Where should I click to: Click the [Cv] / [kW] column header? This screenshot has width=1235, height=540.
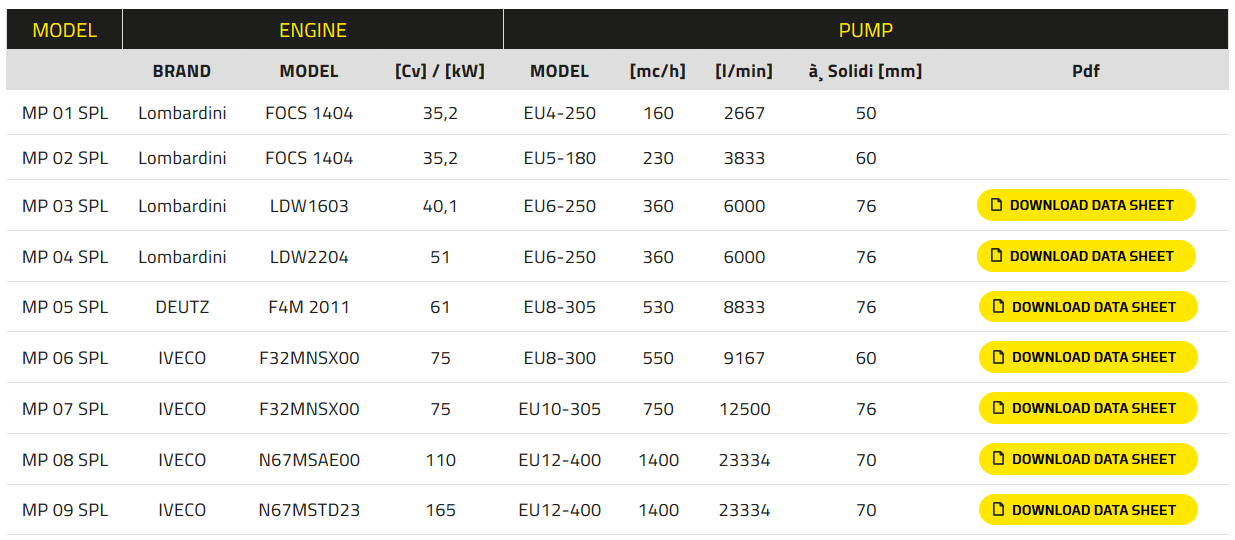point(440,71)
